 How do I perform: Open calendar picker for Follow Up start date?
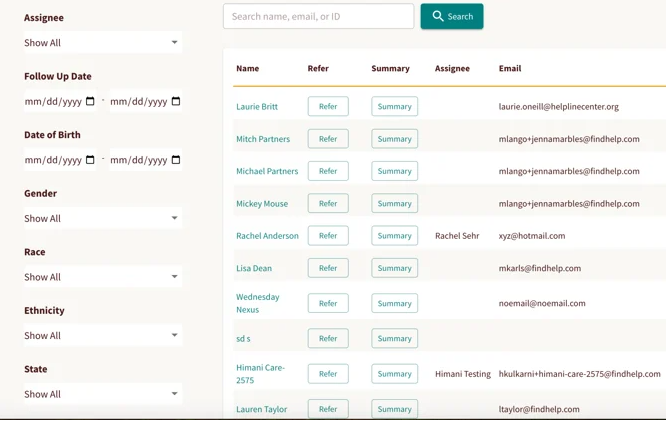[90, 101]
